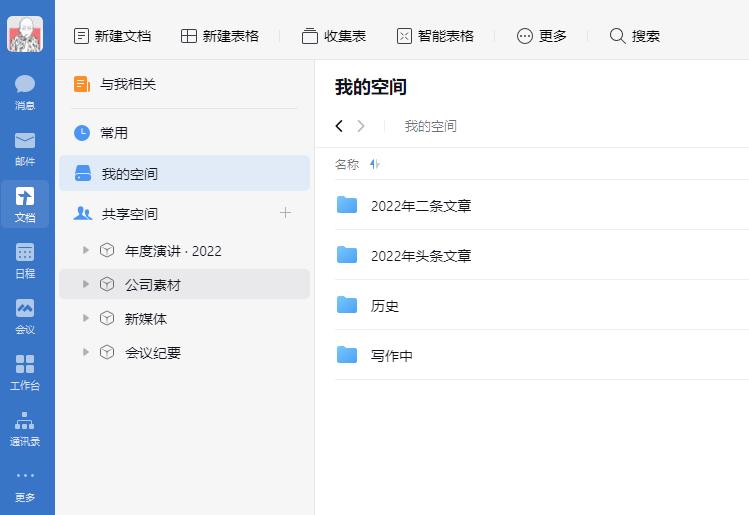Click the 新建表格 new spreadsheet button

coord(220,36)
